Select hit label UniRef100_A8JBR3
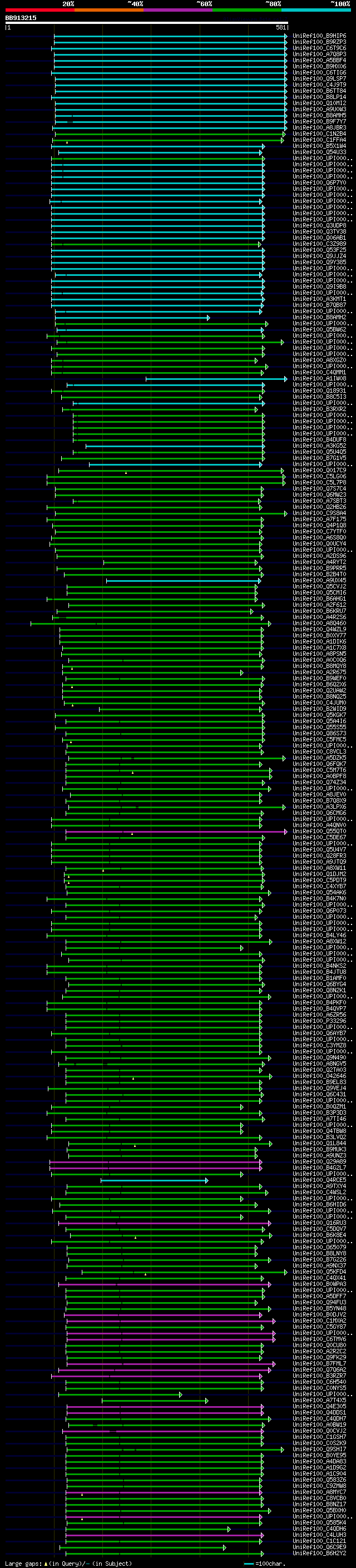The height and width of the screenshot is (1568, 356). coord(319,128)
